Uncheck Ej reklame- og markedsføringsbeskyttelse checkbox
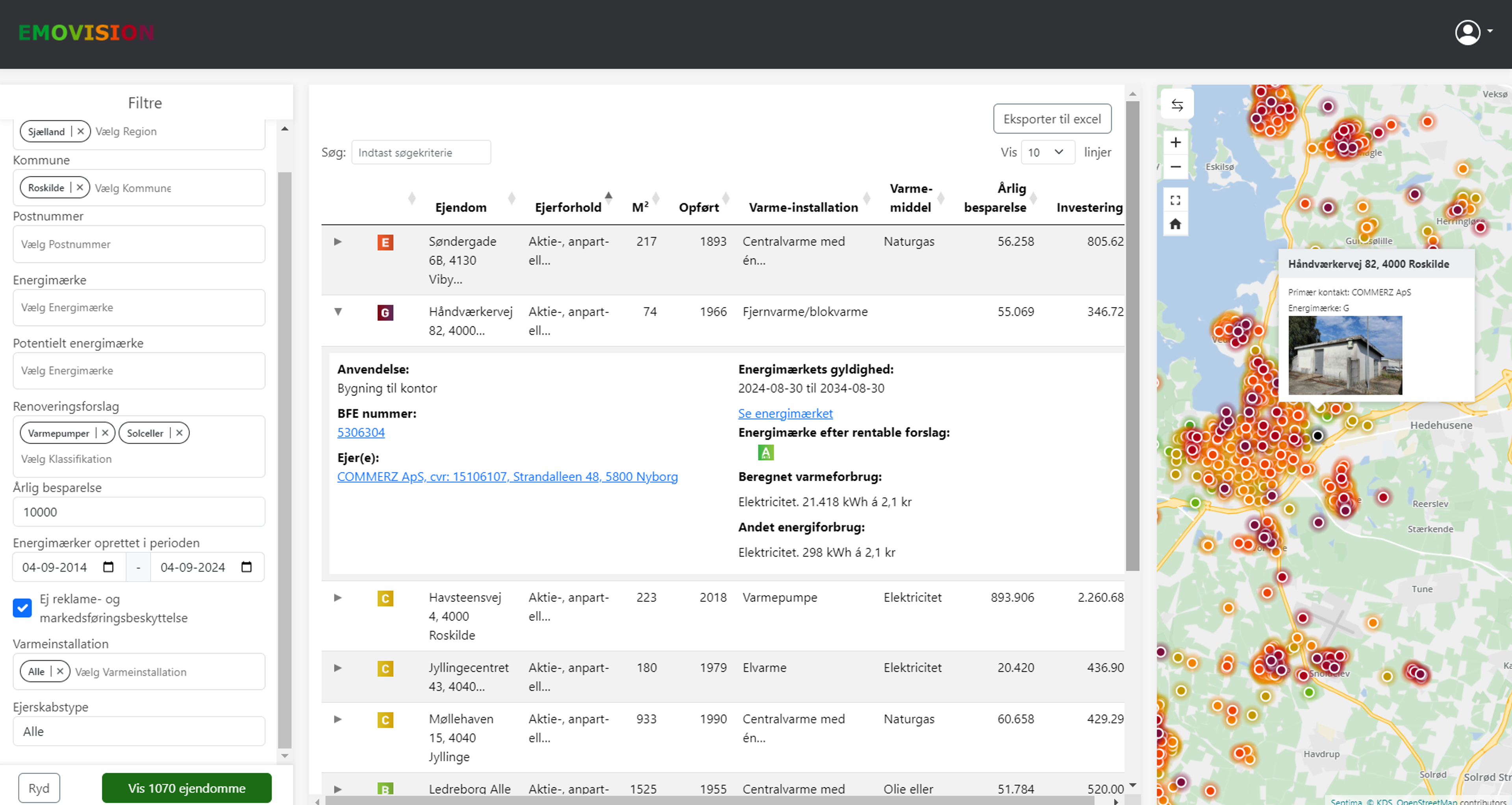This screenshot has width=1512, height=805. pos(22,608)
